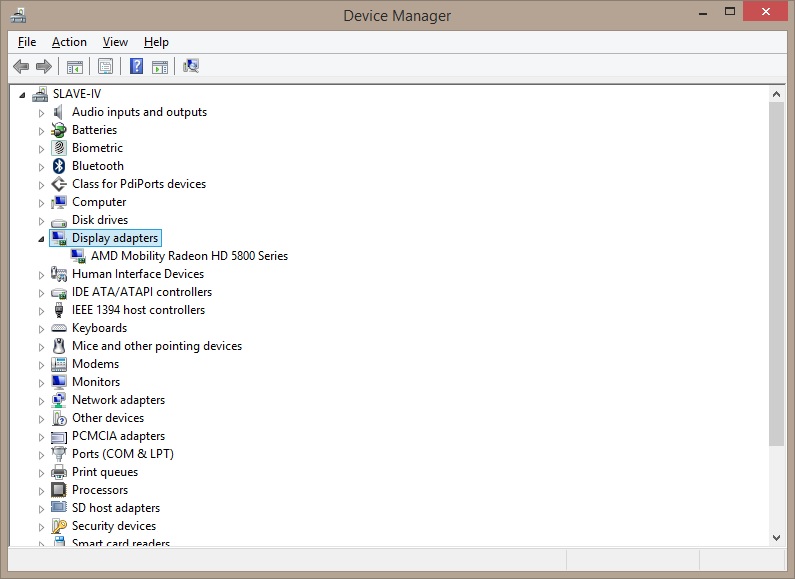Image resolution: width=795 pixels, height=579 pixels.
Task: Open the View menu
Action: pyautogui.click(x=115, y=42)
